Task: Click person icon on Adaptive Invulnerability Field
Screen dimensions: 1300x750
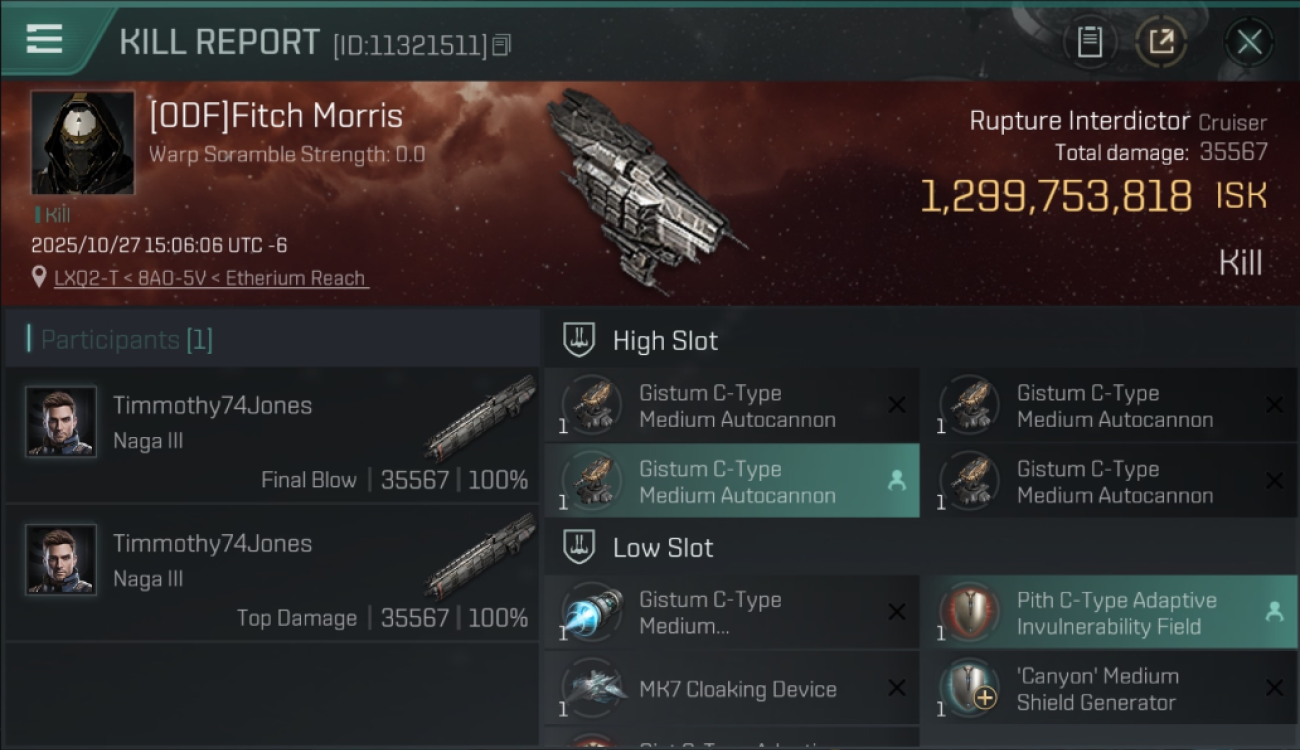Action: (x=1274, y=612)
